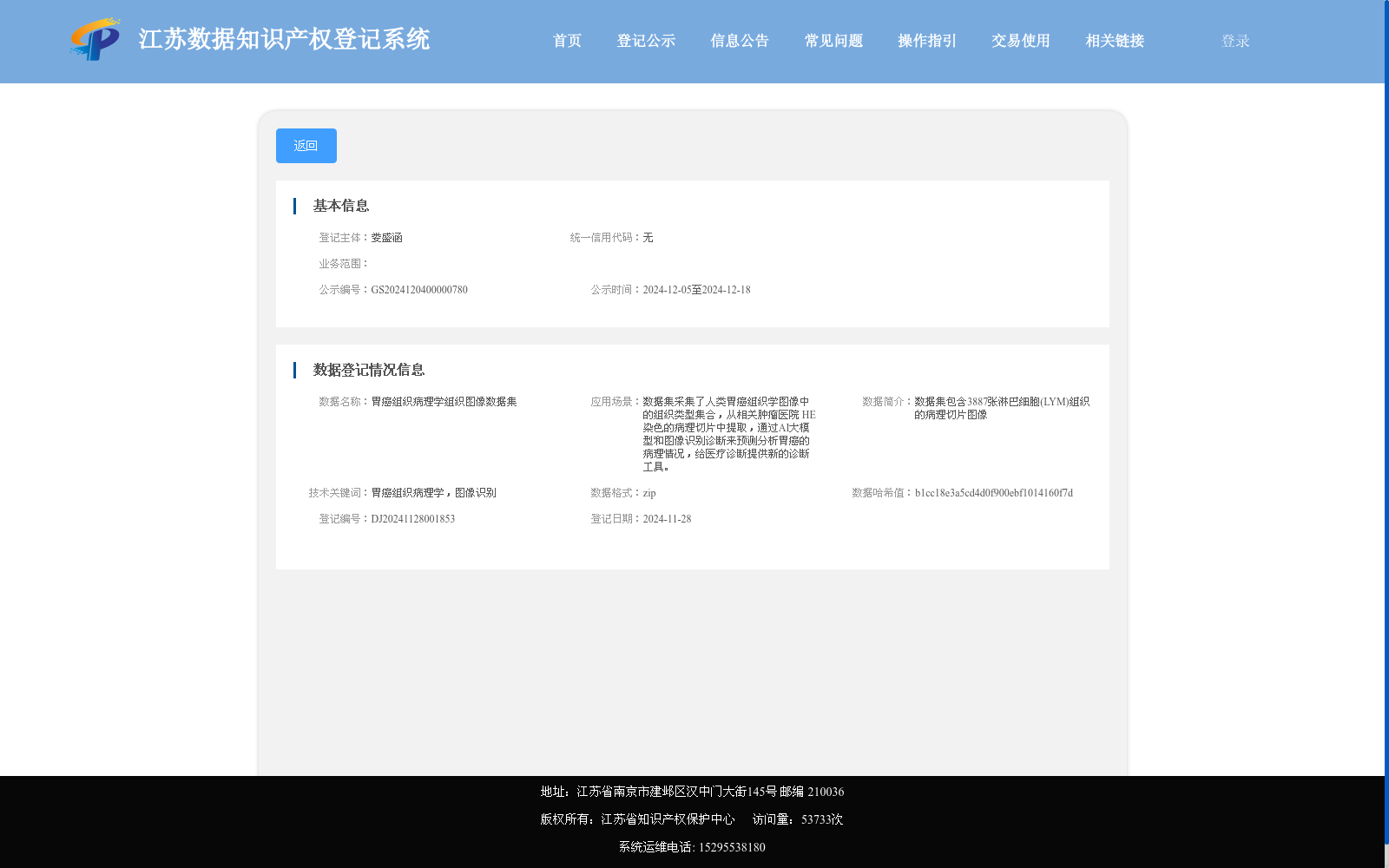The height and width of the screenshot is (868, 1389).
Task: Click the footer address line
Action: coord(692,792)
